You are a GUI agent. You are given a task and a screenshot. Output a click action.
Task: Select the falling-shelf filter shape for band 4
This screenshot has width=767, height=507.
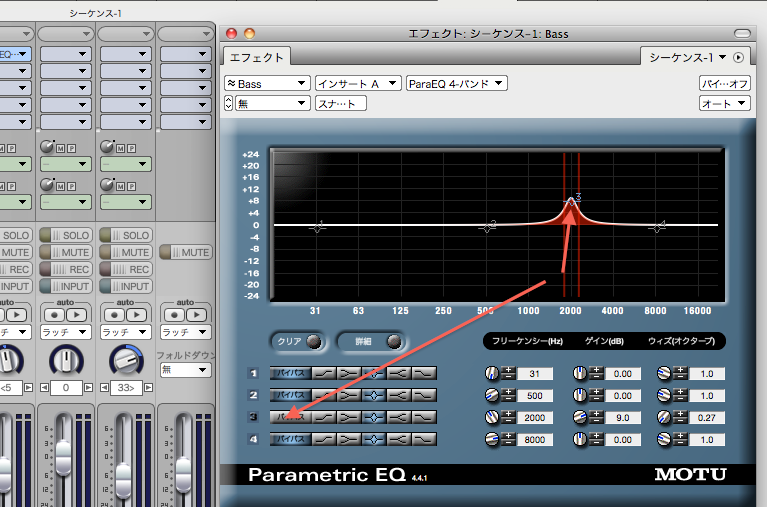[424, 439]
